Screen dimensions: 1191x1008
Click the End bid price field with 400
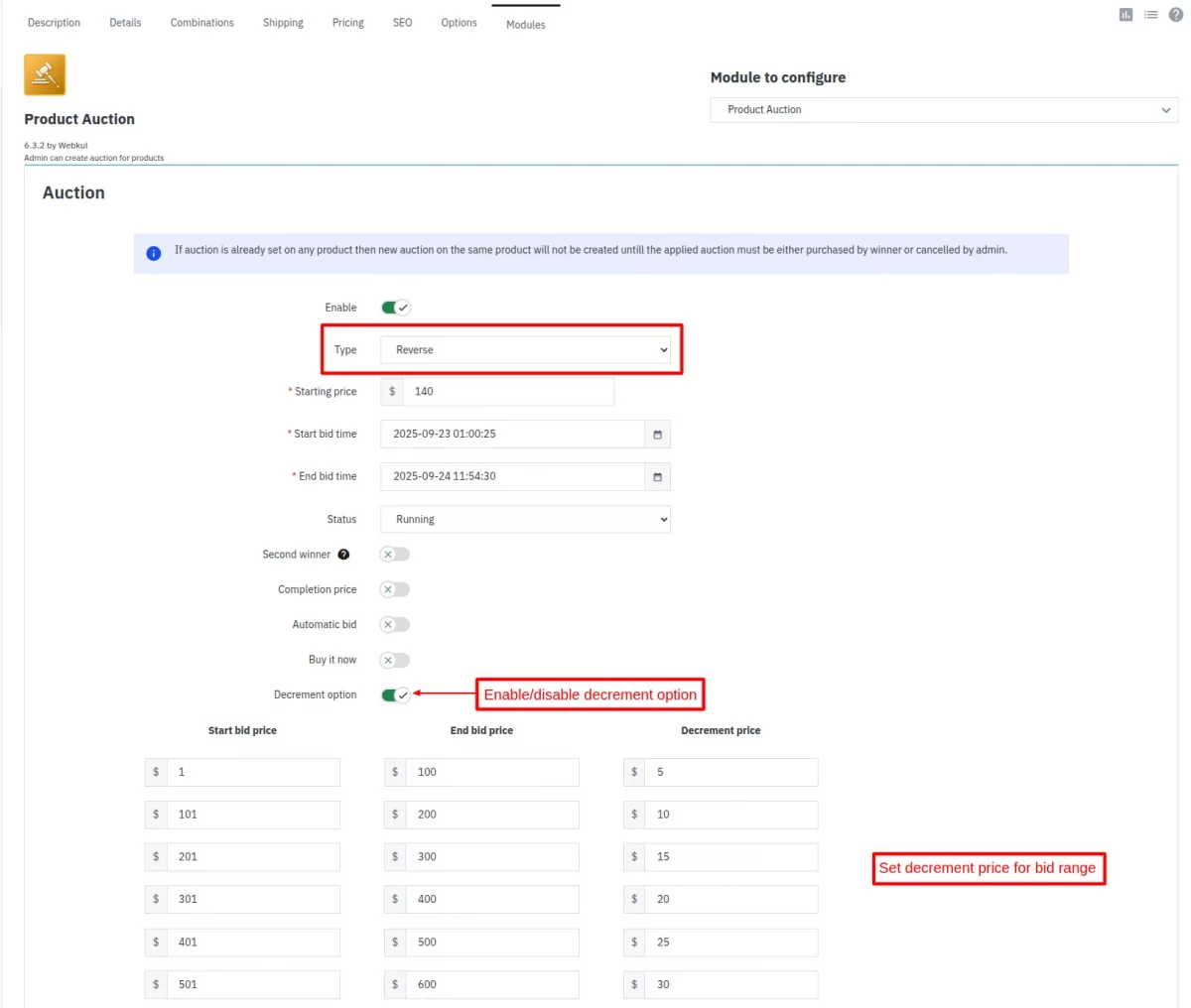coord(492,900)
